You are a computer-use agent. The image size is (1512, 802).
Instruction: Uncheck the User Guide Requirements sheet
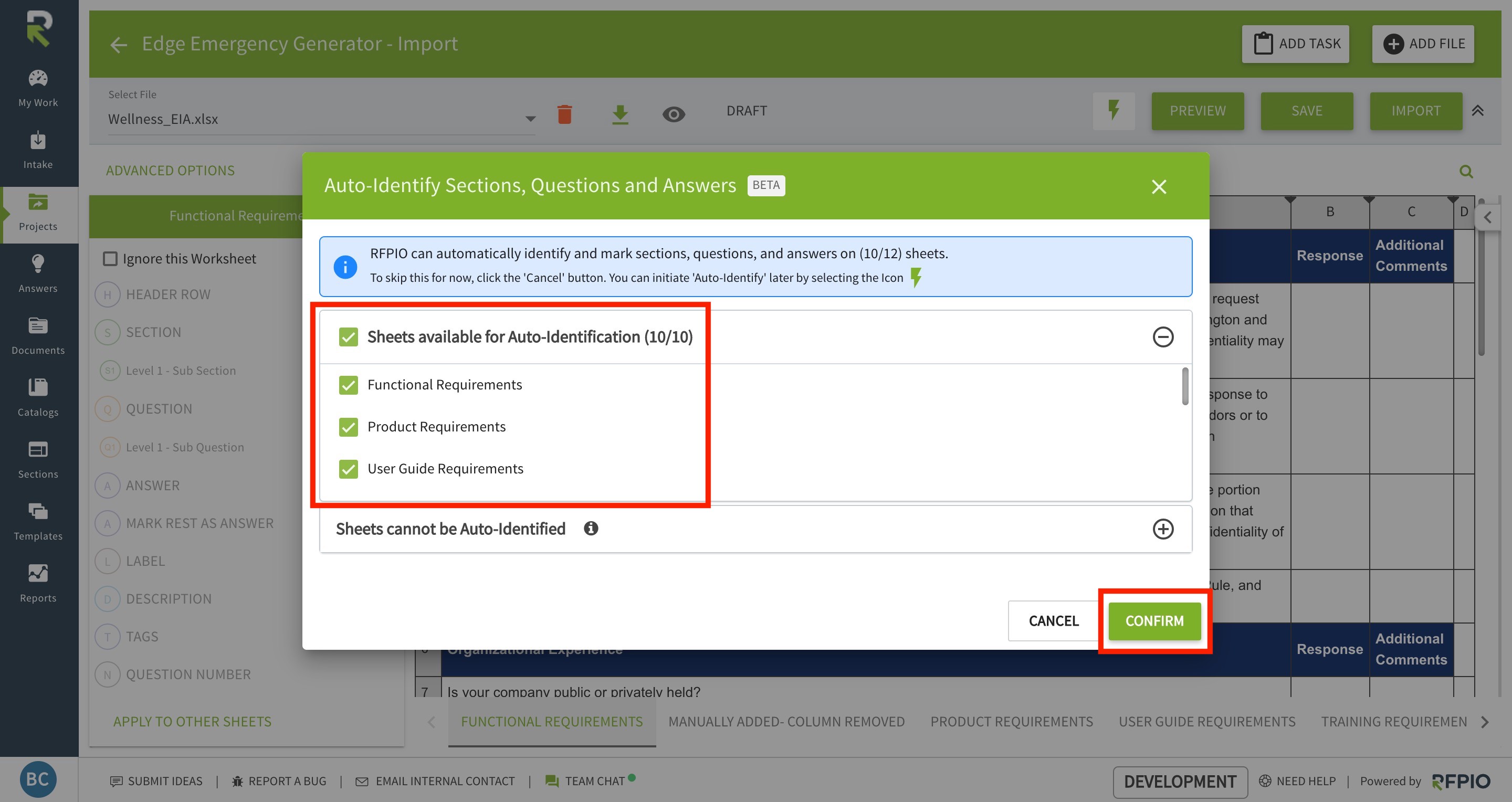point(348,469)
